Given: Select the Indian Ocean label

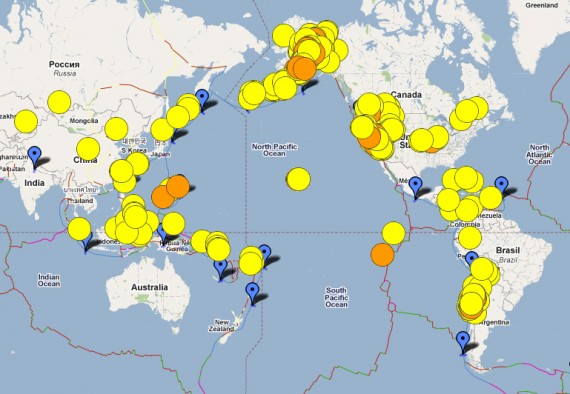Looking at the screenshot, I should click(x=49, y=280).
